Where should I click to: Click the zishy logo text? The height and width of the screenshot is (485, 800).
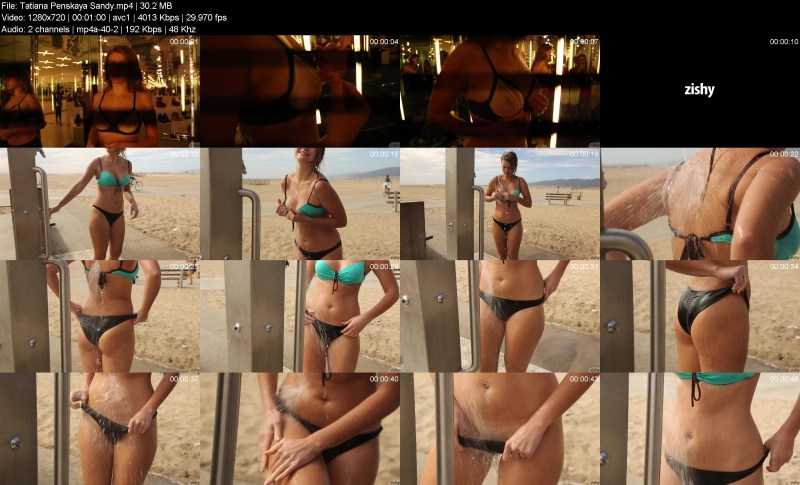click(699, 90)
